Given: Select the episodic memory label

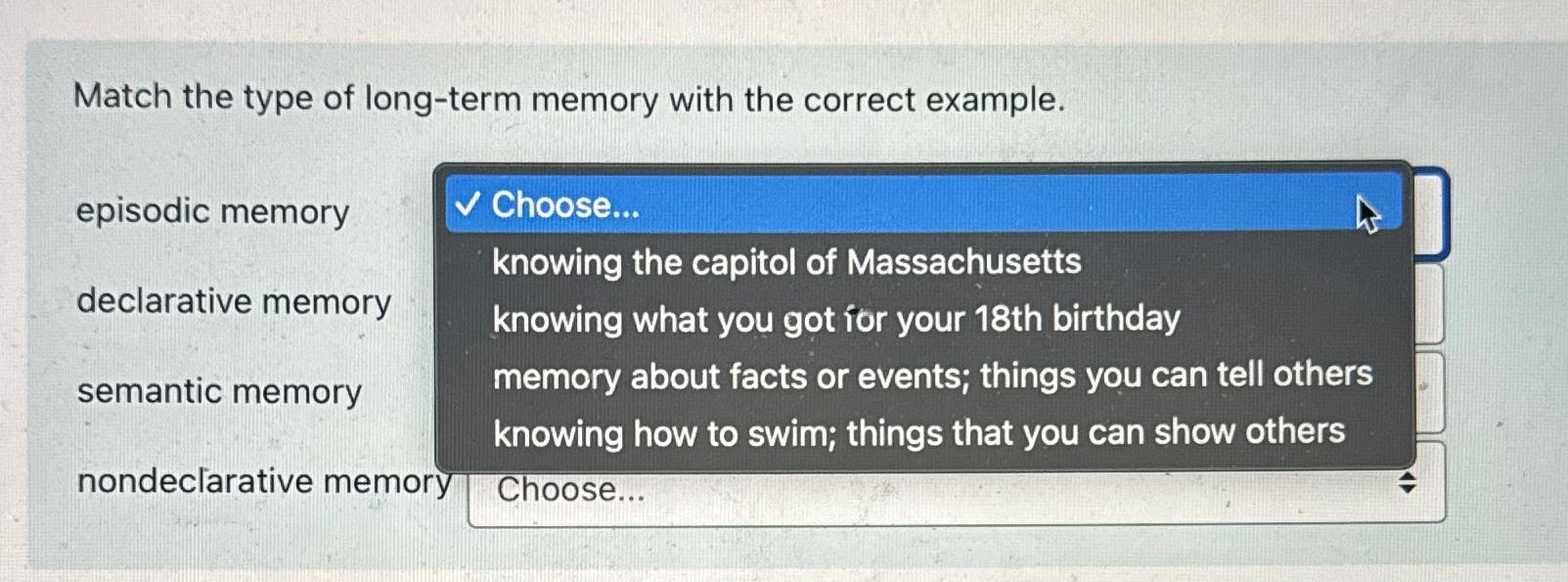Looking at the screenshot, I should [211, 211].
